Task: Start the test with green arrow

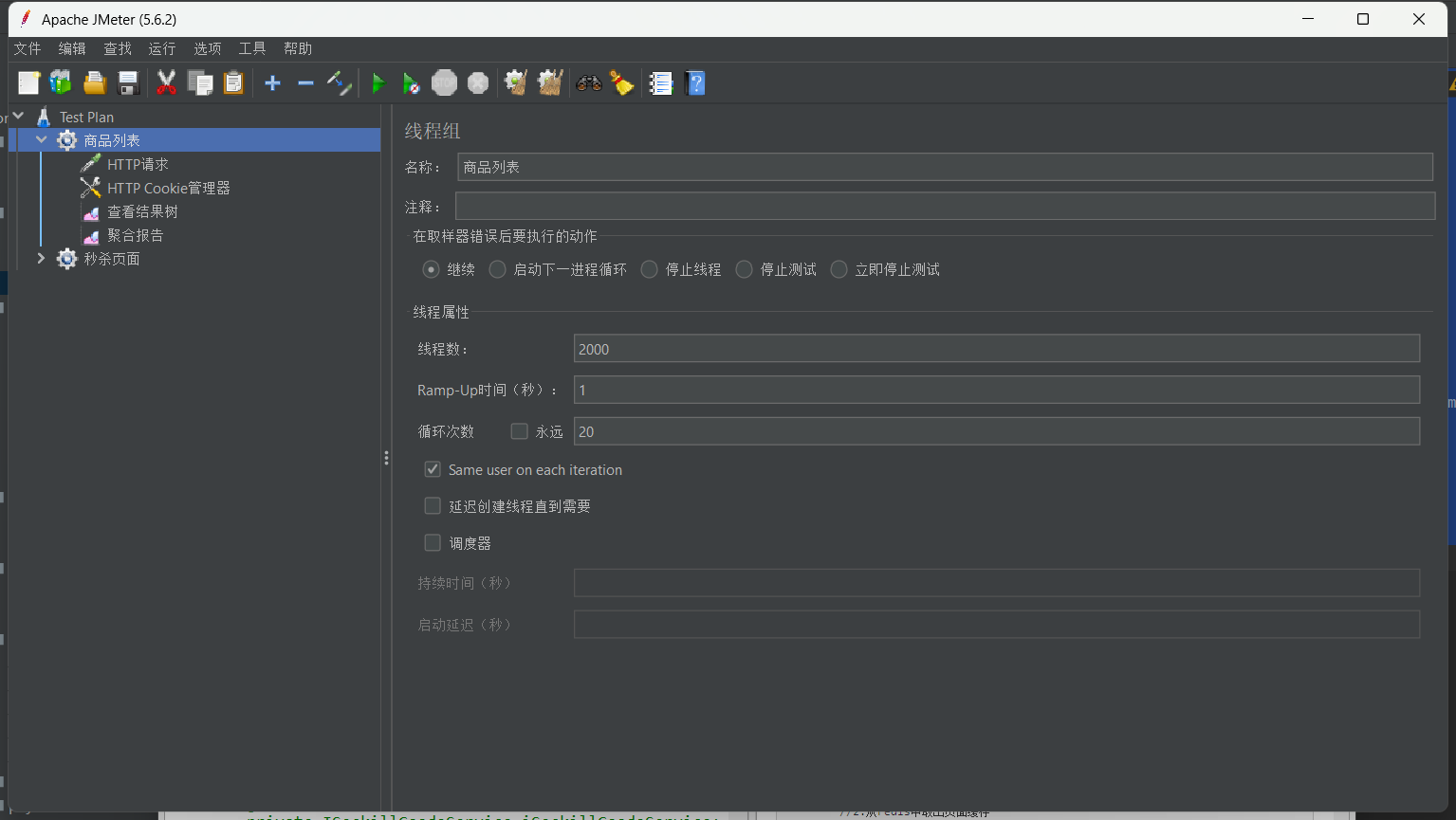Action: [x=378, y=83]
